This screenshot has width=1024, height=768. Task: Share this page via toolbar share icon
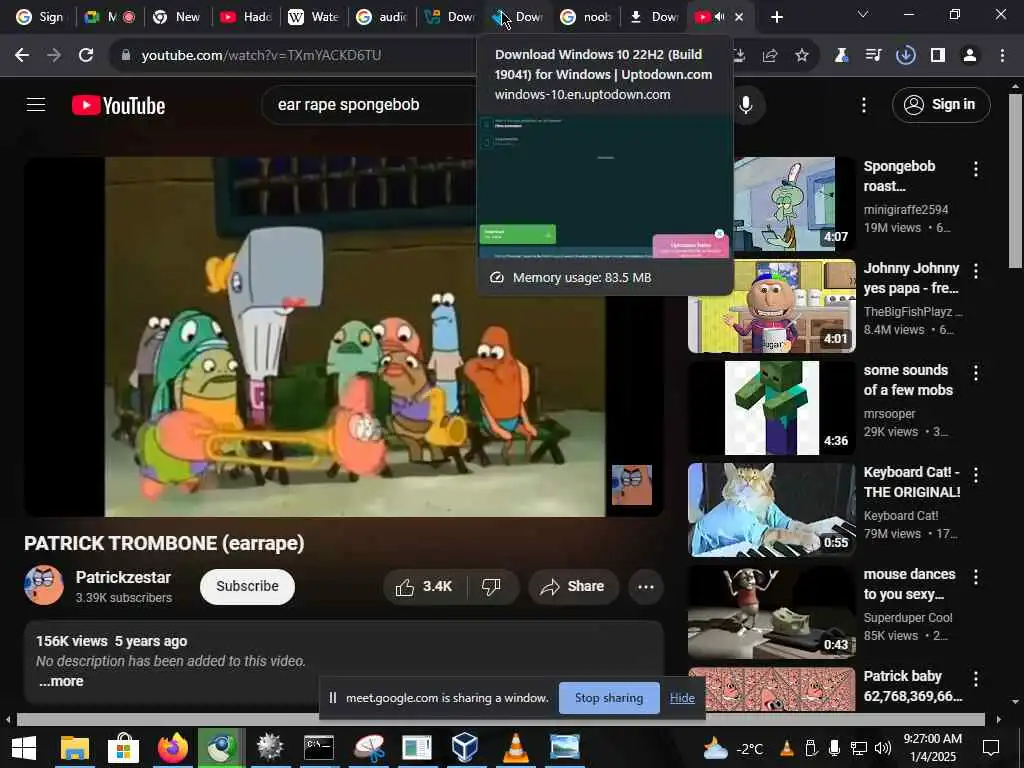click(770, 56)
